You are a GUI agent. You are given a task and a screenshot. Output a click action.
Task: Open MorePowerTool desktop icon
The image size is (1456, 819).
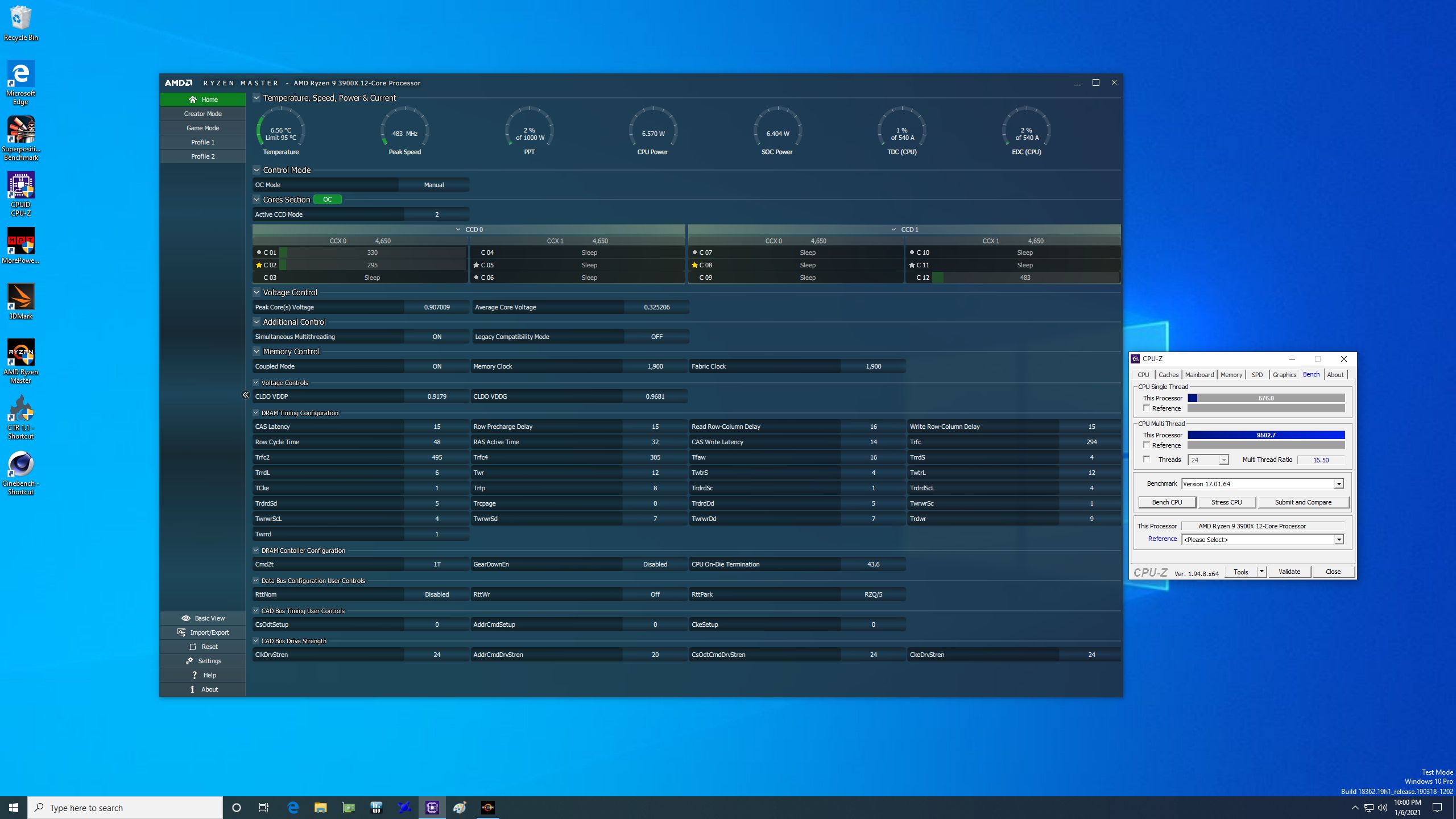[20, 246]
